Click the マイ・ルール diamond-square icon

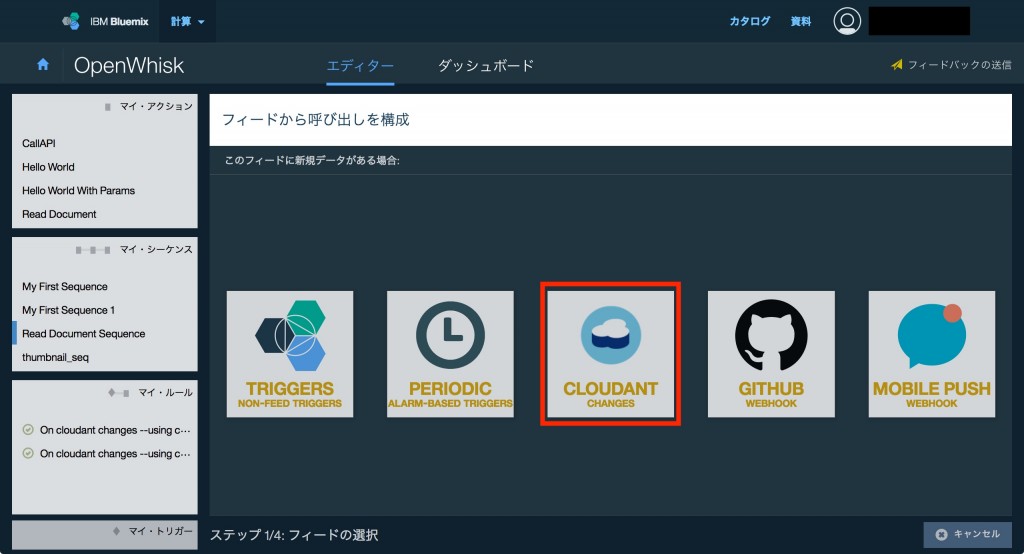tap(118, 393)
